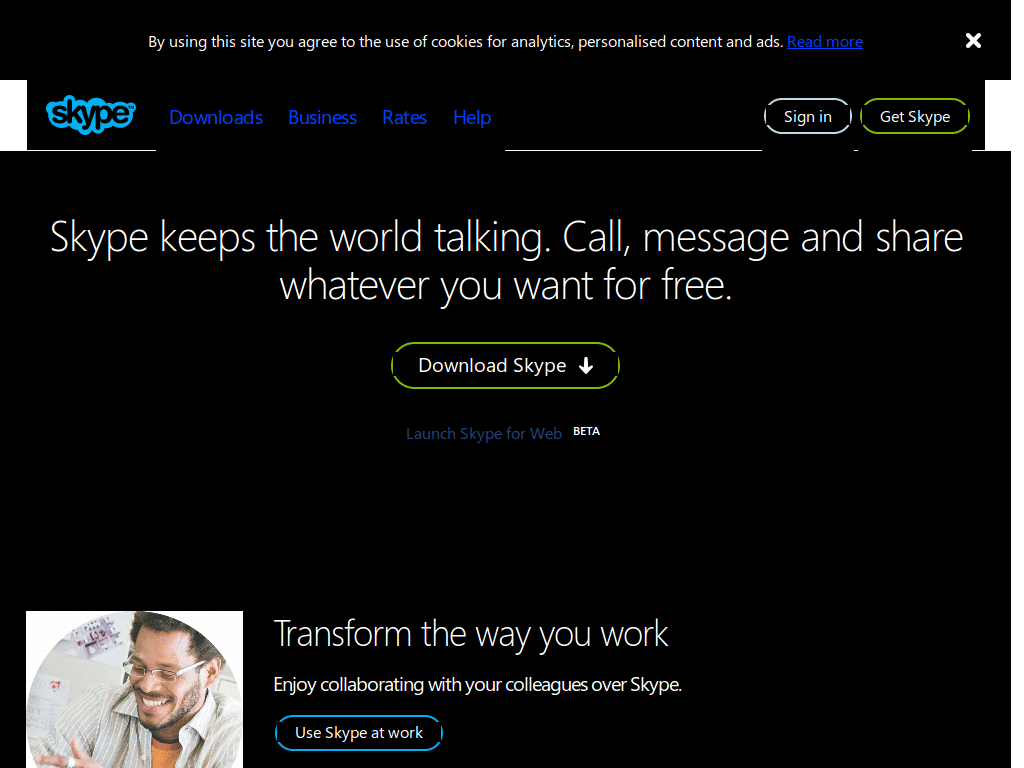Click the Skype keeps the world talking headline
The width and height of the screenshot is (1024, 768).
(506, 261)
